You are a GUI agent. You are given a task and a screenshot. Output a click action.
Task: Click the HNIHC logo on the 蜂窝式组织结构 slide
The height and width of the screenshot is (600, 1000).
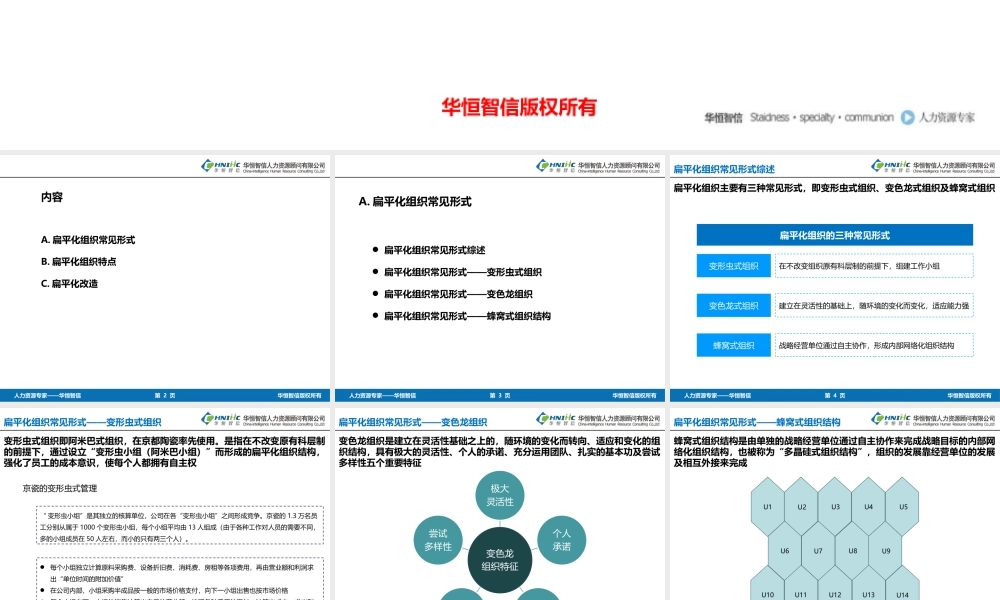(890, 419)
